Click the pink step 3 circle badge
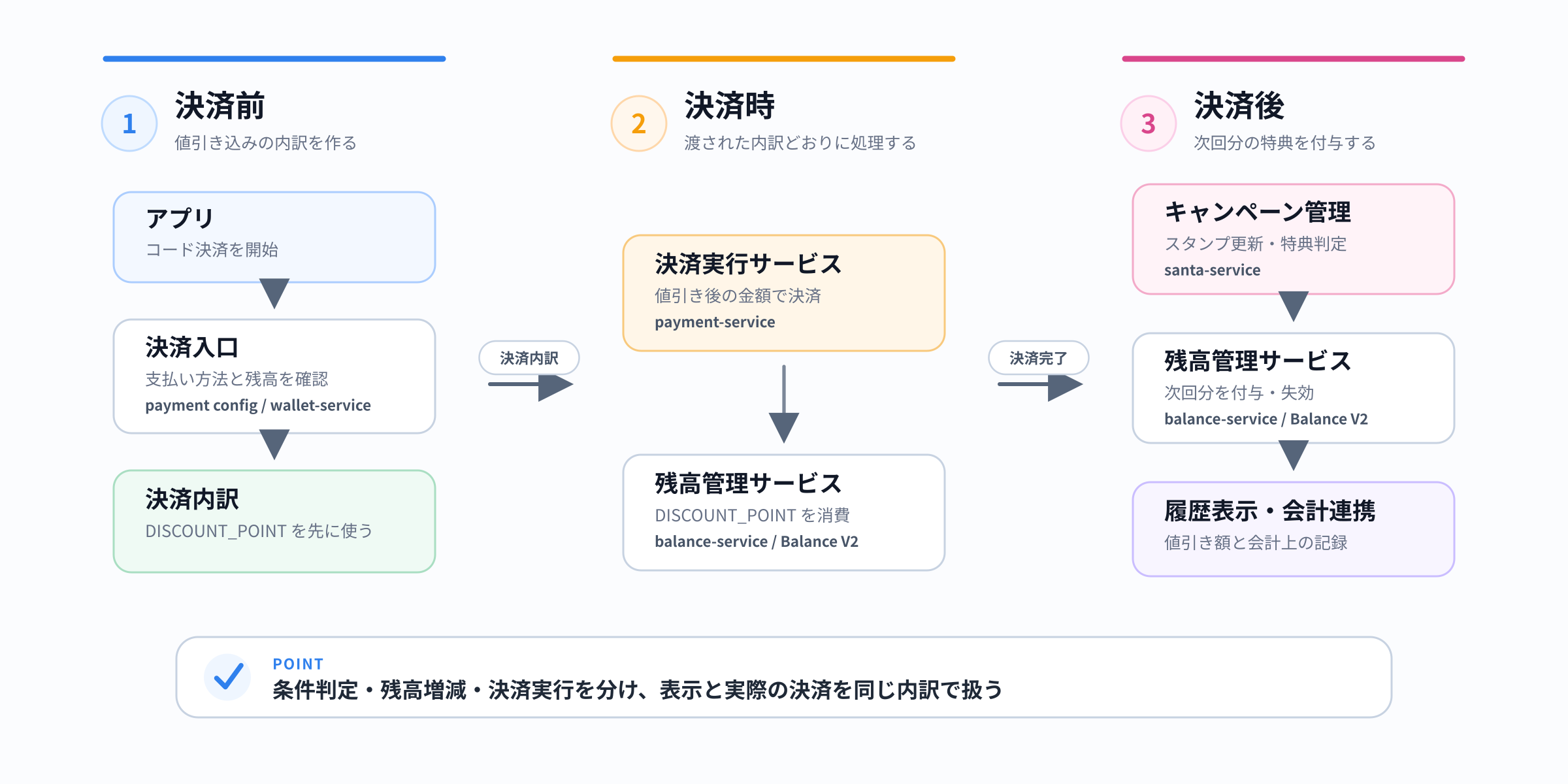Image resolution: width=1568 pixels, height=784 pixels. (1149, 123)
